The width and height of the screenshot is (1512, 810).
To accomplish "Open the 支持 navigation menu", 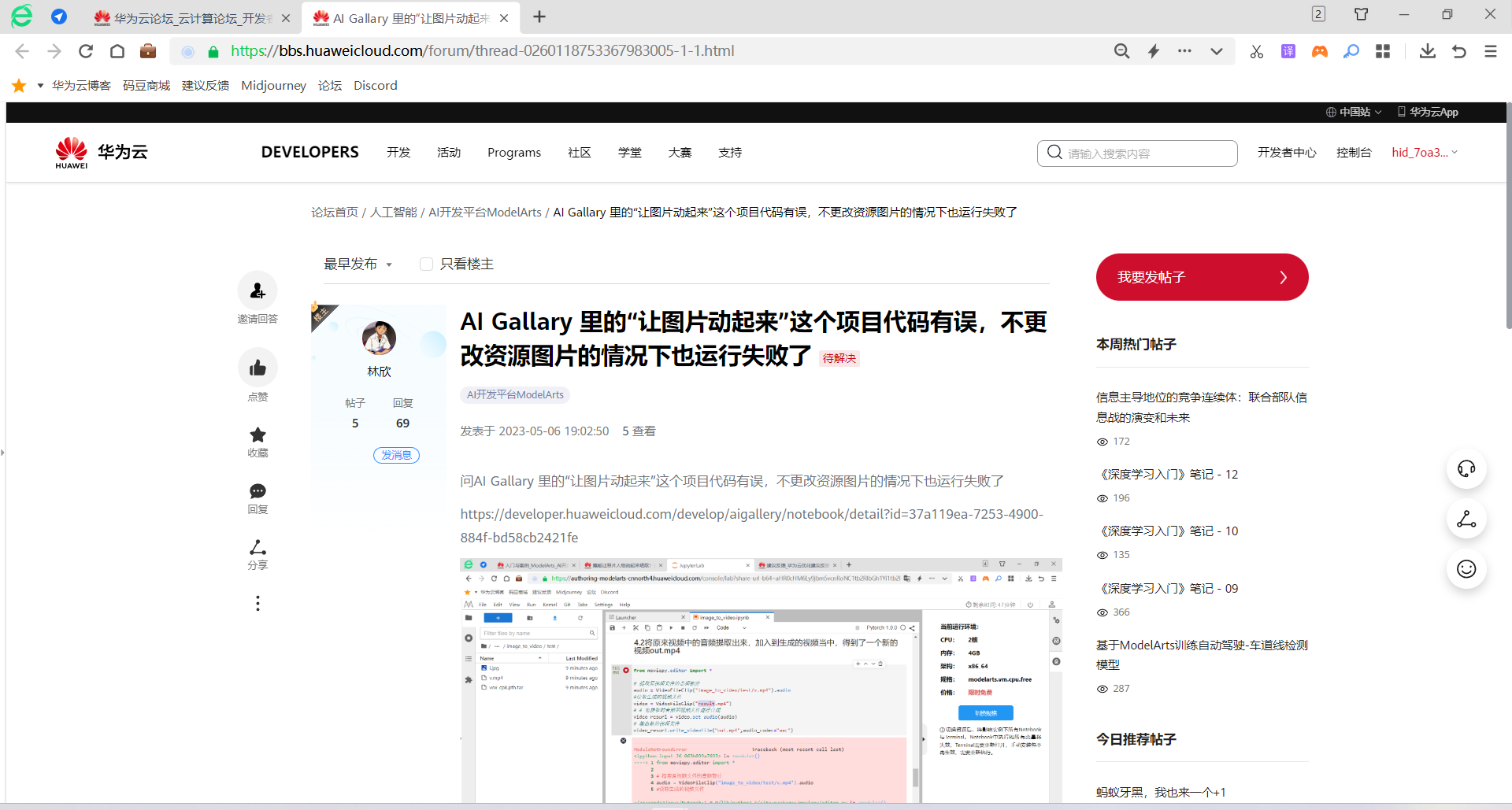I will [730, 153].
